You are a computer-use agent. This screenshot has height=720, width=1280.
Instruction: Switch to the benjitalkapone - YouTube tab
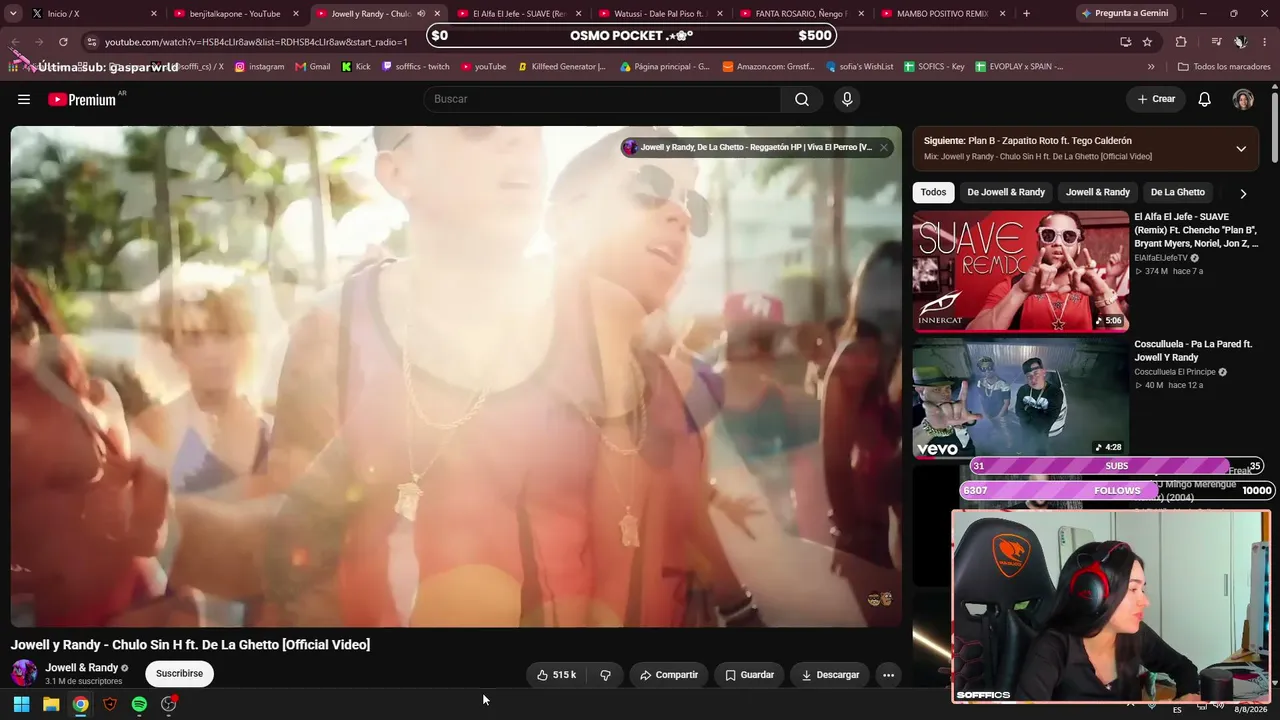pyautogui.click(x=236, y=14)
